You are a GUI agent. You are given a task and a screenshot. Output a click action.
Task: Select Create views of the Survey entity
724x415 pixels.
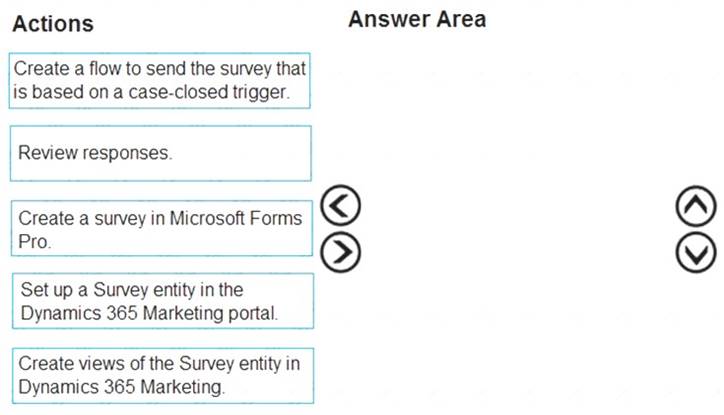click(x=163, y=376)
